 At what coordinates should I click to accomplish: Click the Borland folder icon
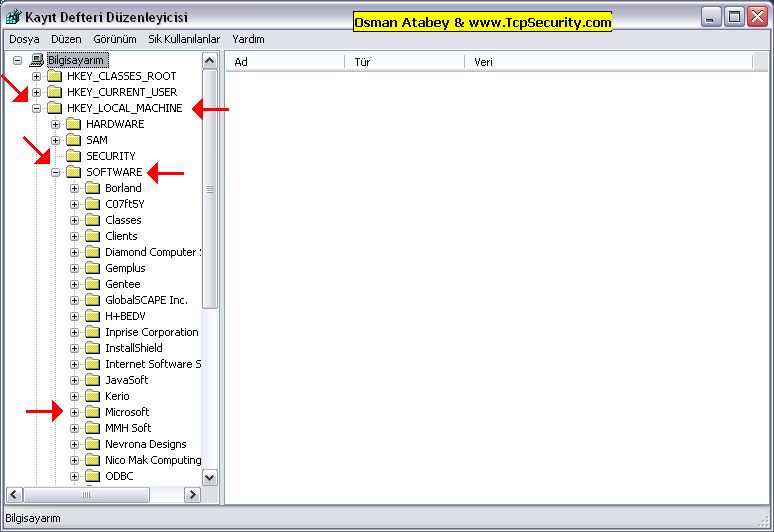coord(92,188)
